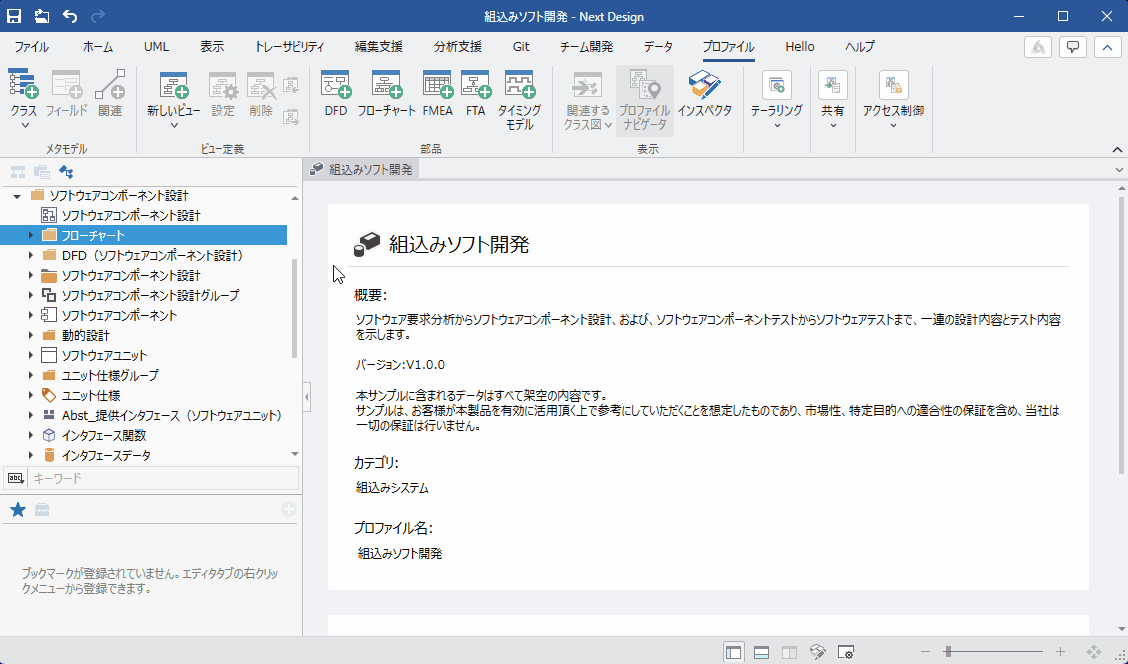Click the キーワード search field

coord(163,478)
